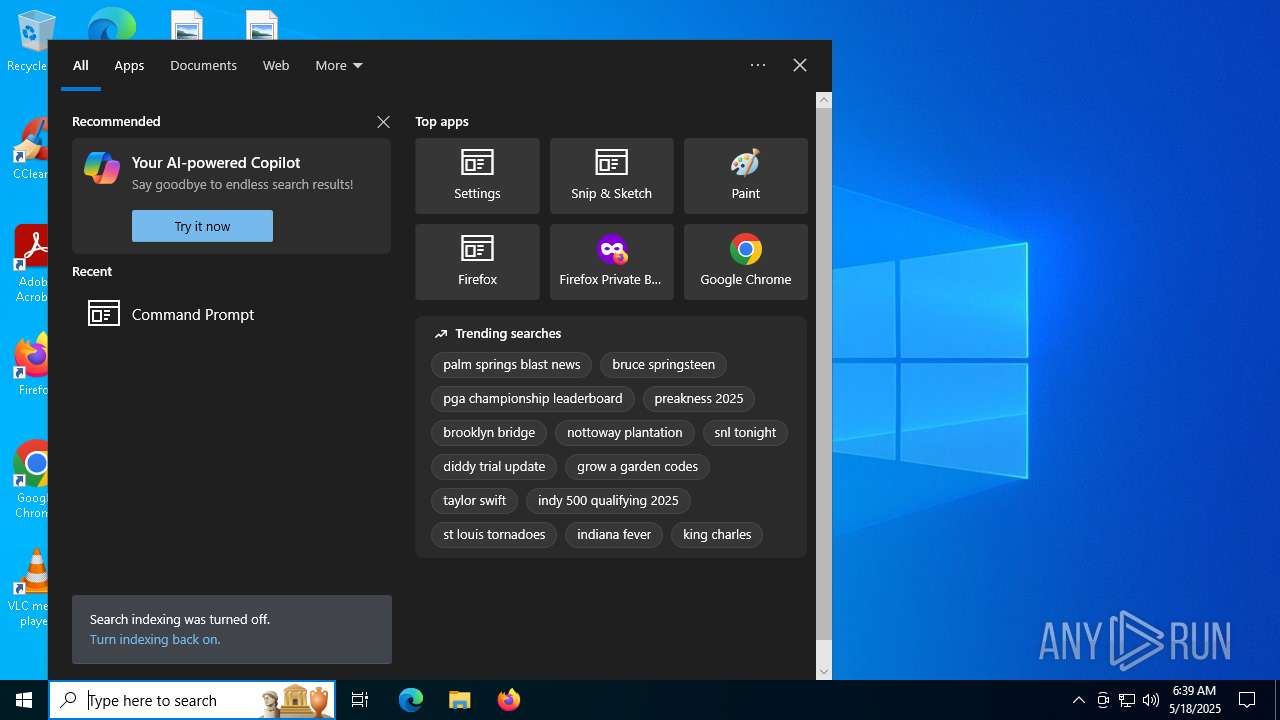Screen dimensions: 1280x720
Task: Click scrollbar up arrow in search panel
Action: pos(824,100)
